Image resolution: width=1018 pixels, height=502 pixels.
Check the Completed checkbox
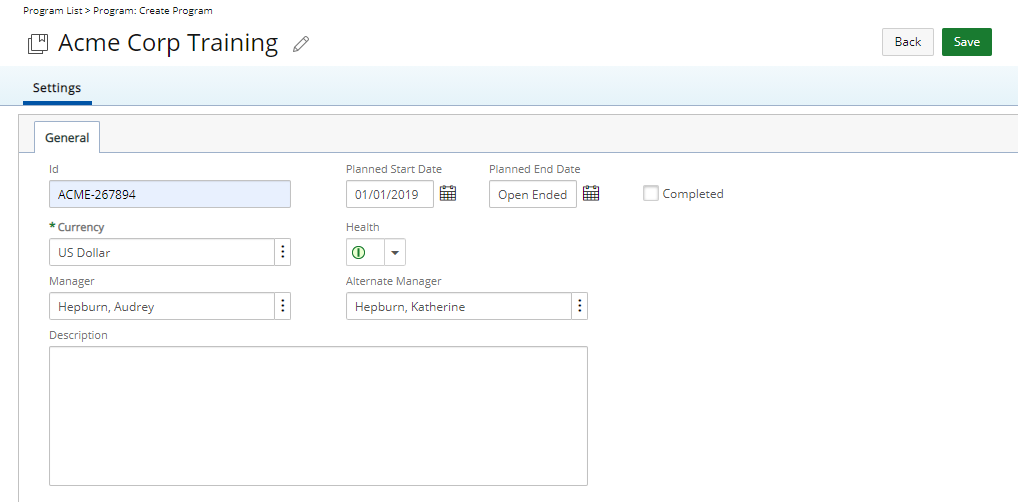[x=651, y=193]
